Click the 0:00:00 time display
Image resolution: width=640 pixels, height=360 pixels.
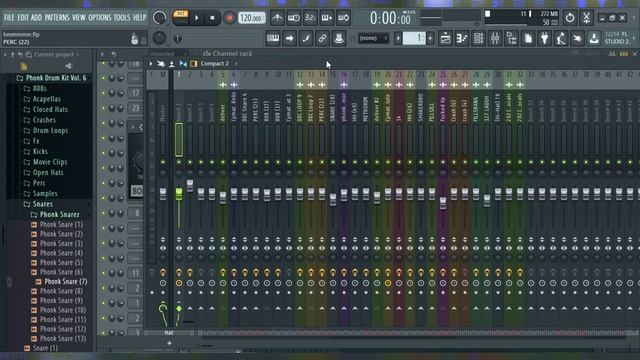click(390, 18)
